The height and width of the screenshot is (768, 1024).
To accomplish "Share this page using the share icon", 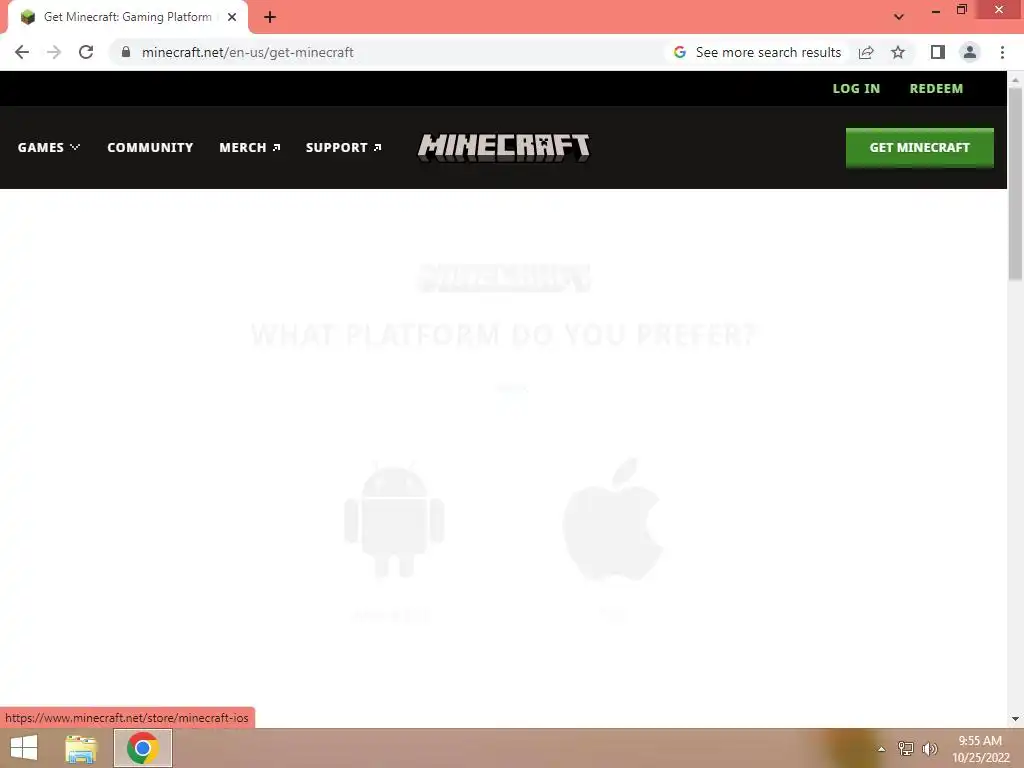I will [866, 52].
